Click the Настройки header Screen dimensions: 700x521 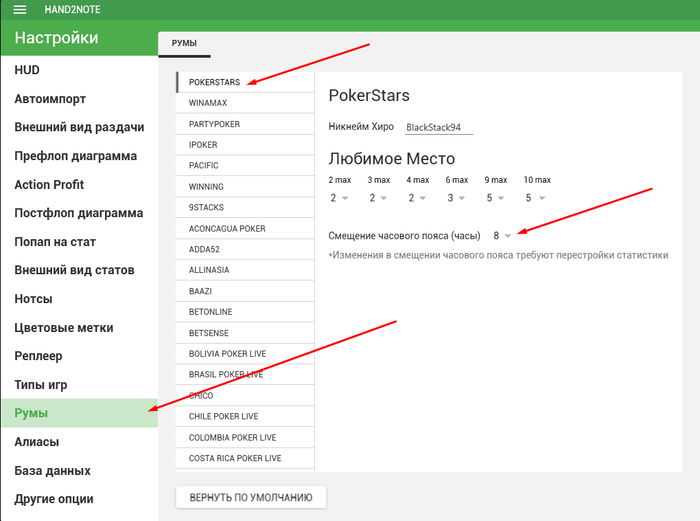(56, 38)
